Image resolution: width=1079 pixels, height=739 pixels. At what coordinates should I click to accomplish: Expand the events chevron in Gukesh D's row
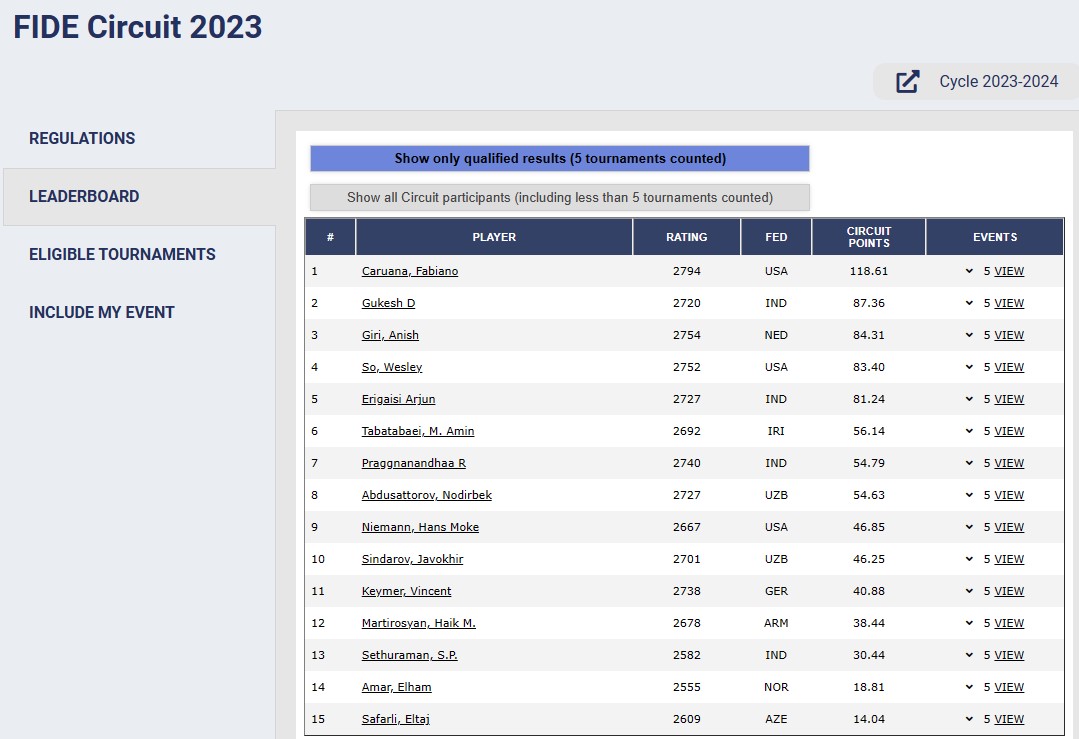969,303
